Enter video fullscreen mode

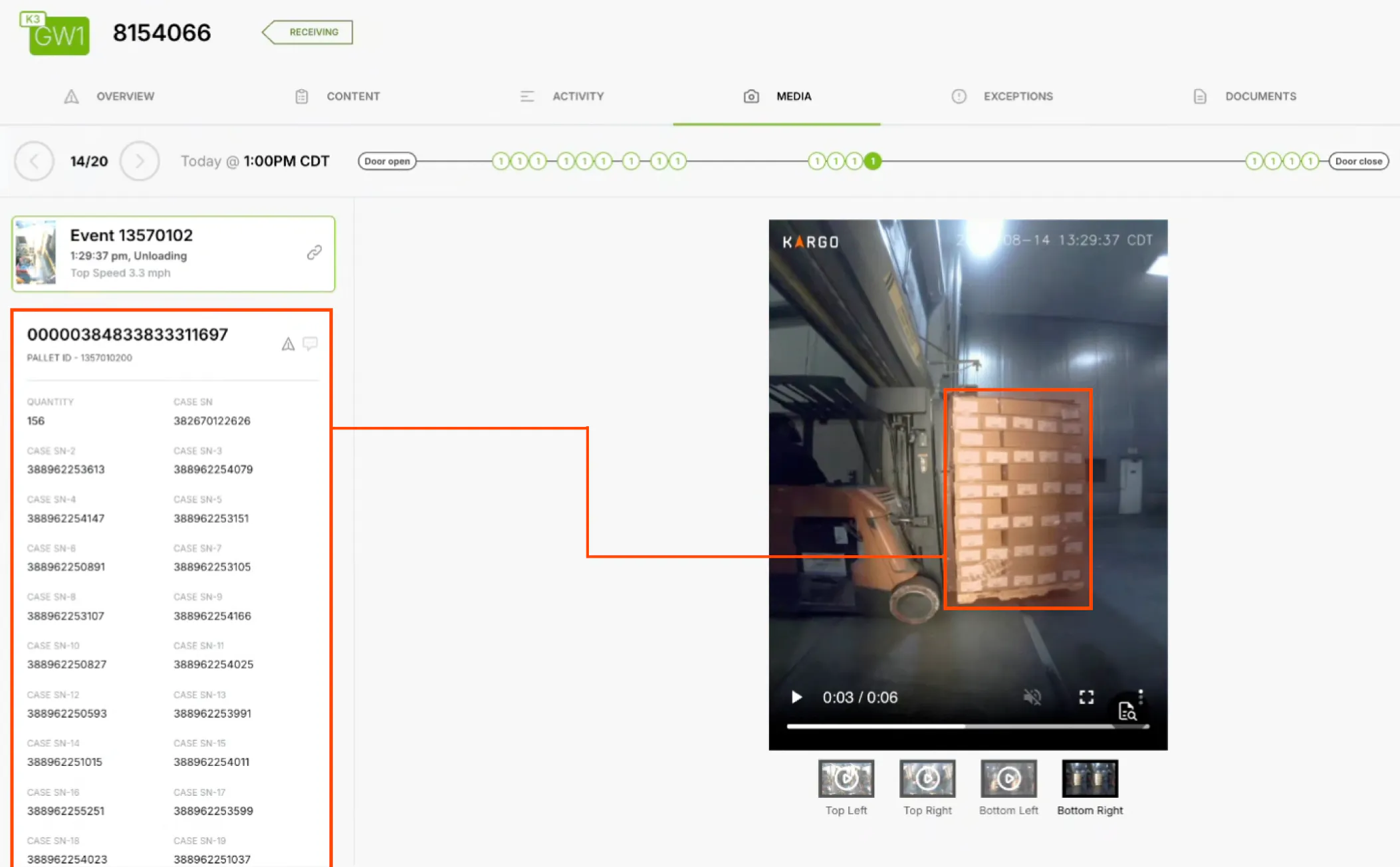pyautogui.click(x=1086, y=697)
